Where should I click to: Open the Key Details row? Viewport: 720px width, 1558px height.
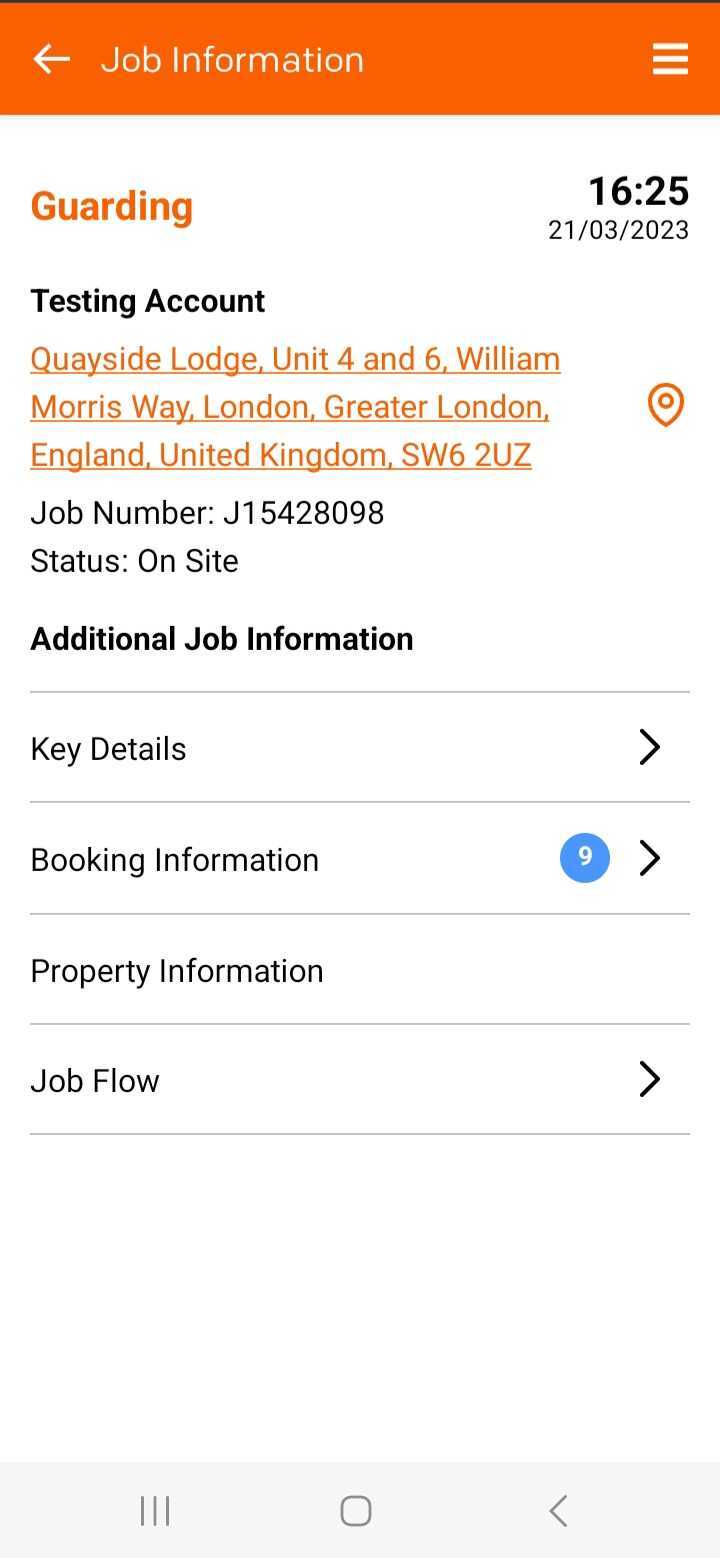pyautogui.click(x=360, y=747)
